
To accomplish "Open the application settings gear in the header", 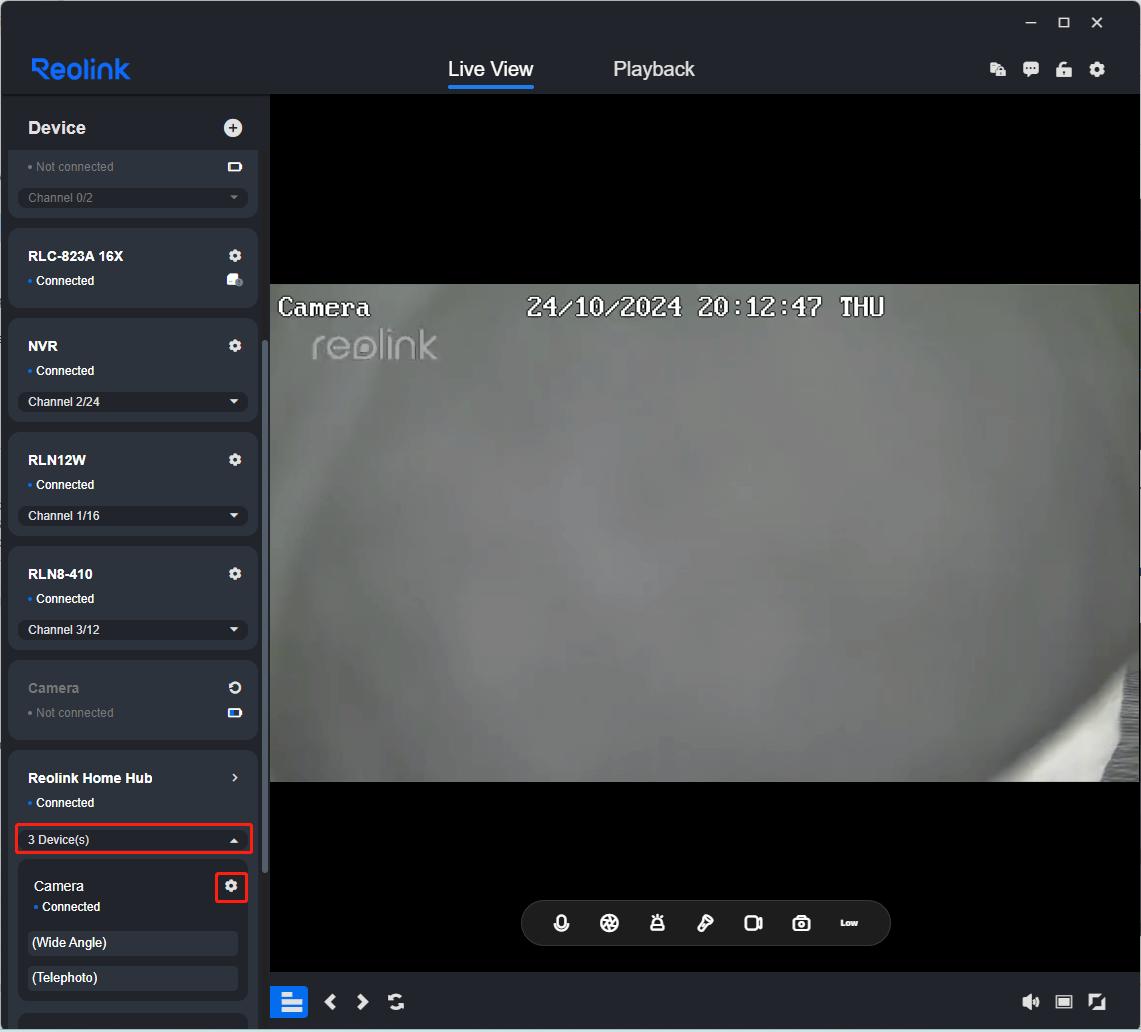I will [1097, 69].
